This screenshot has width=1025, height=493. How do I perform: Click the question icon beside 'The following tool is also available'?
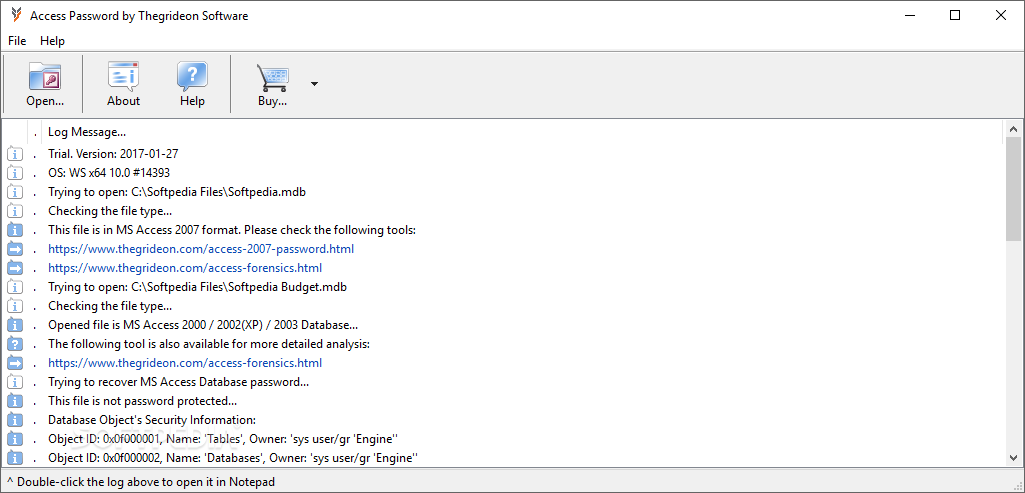[15, 344]
